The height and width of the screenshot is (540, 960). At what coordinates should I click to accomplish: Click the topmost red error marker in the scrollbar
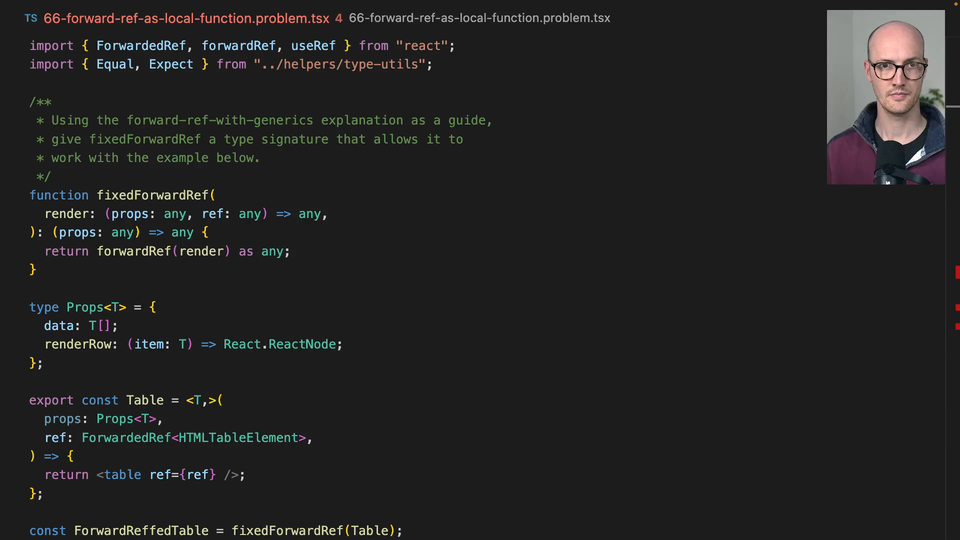tap(957, 272)
